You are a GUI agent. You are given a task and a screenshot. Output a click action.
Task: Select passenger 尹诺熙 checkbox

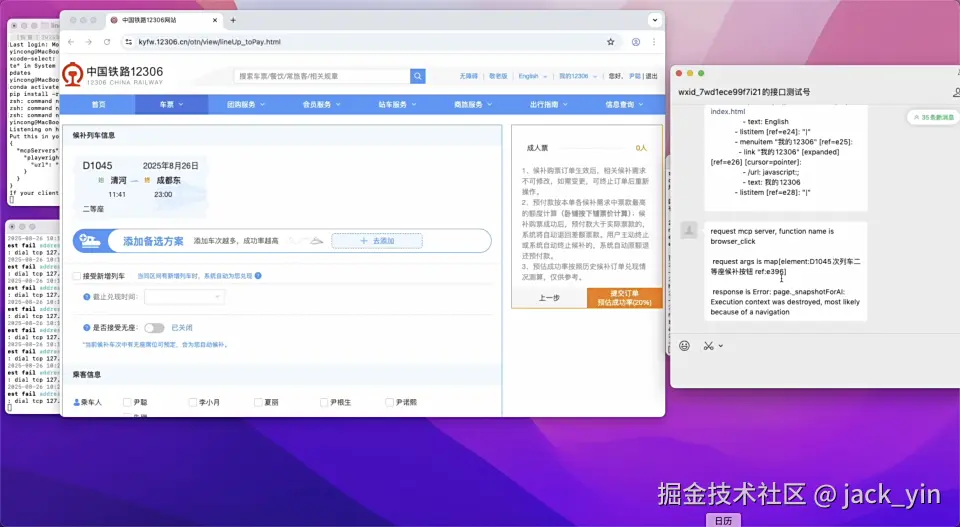(389, 402)
